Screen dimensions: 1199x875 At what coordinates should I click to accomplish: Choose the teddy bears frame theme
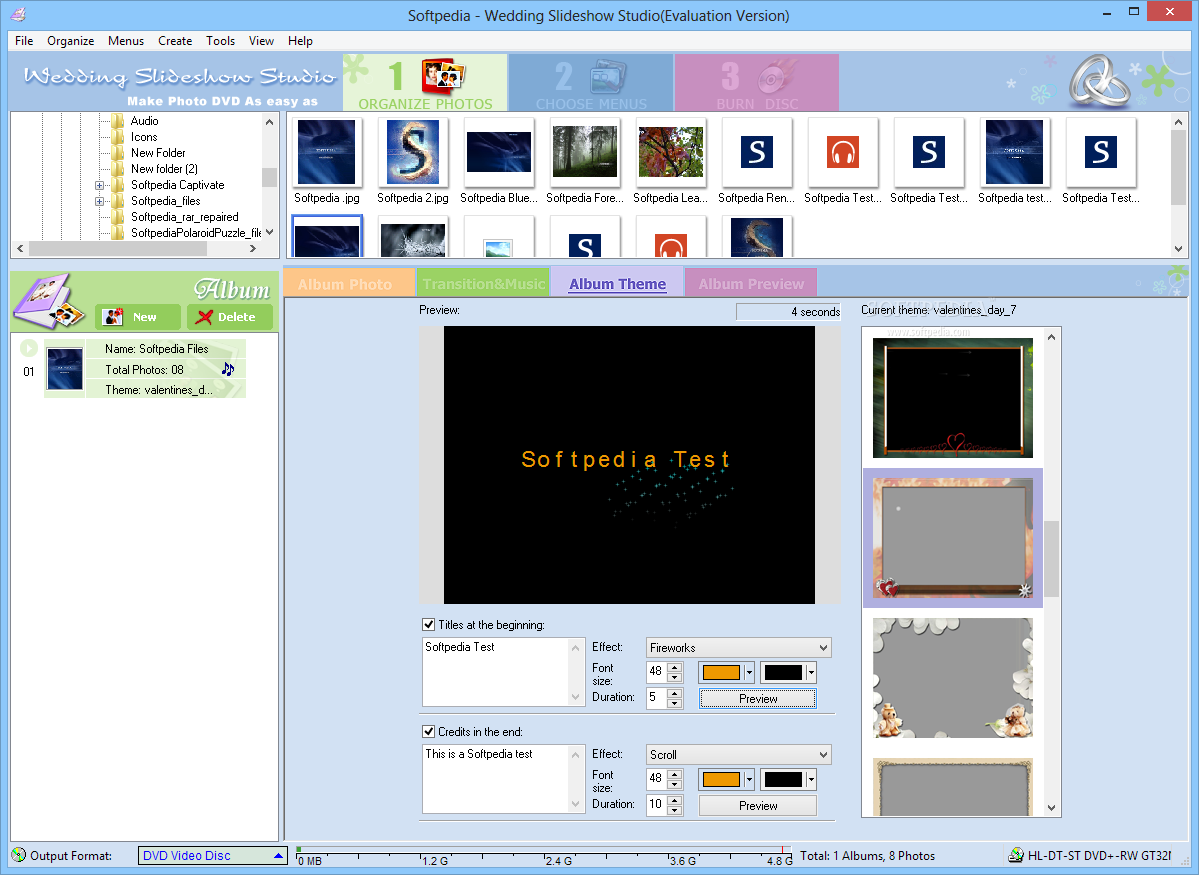(953, 678)
